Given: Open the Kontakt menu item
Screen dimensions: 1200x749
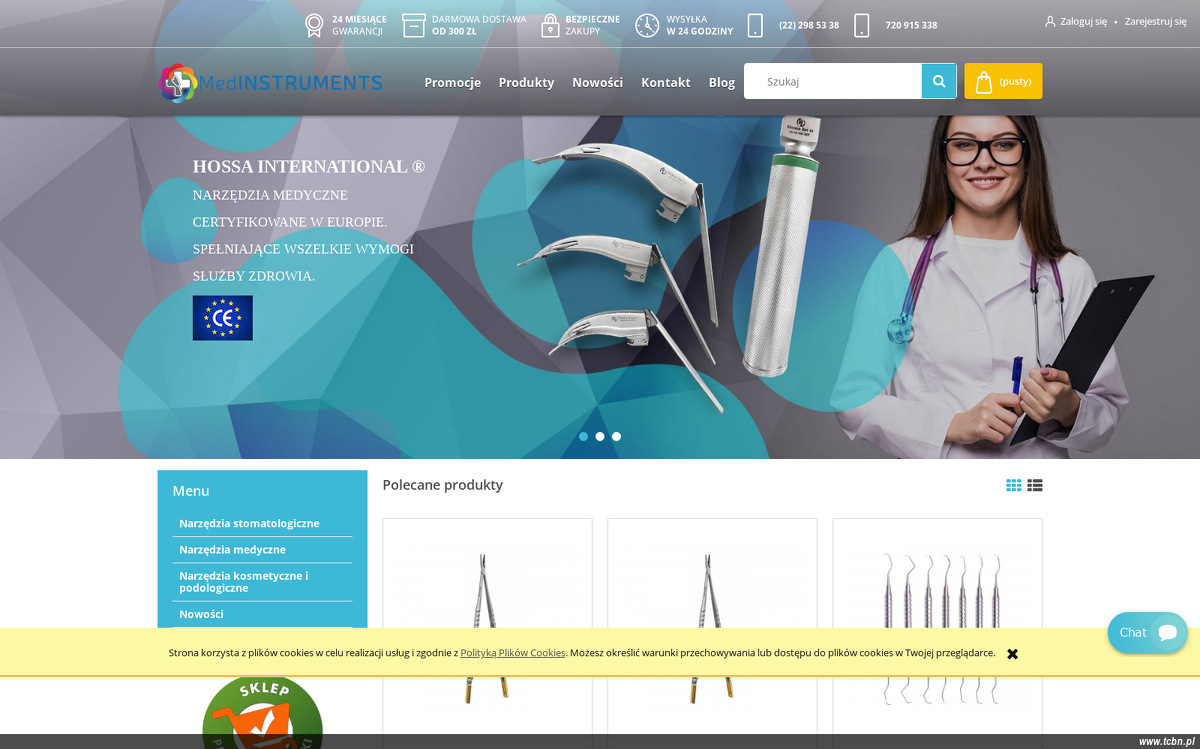Looking at the screenshot, I should pos(666,82).
